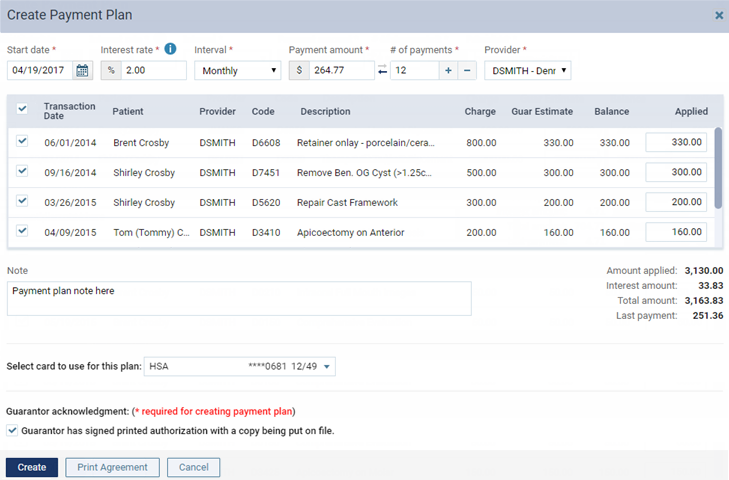Uncheck the Apicoectomy on Anterior row
This screenshot has width=729, height=480.
click(x=23, y=232)
